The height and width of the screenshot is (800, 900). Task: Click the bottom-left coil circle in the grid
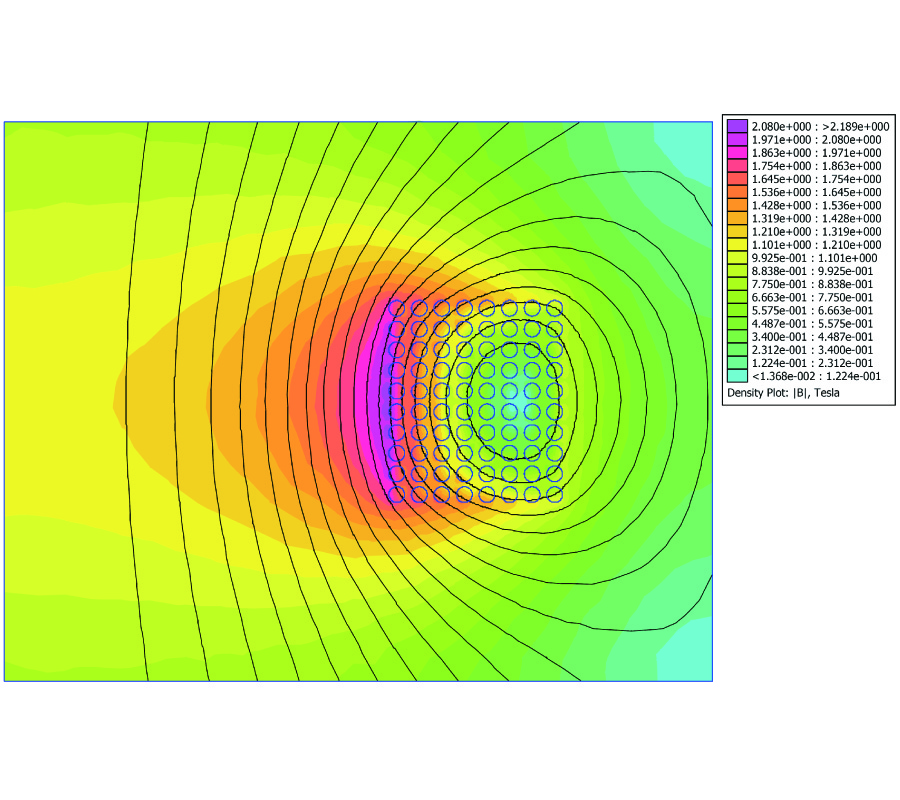pos(396,494)
